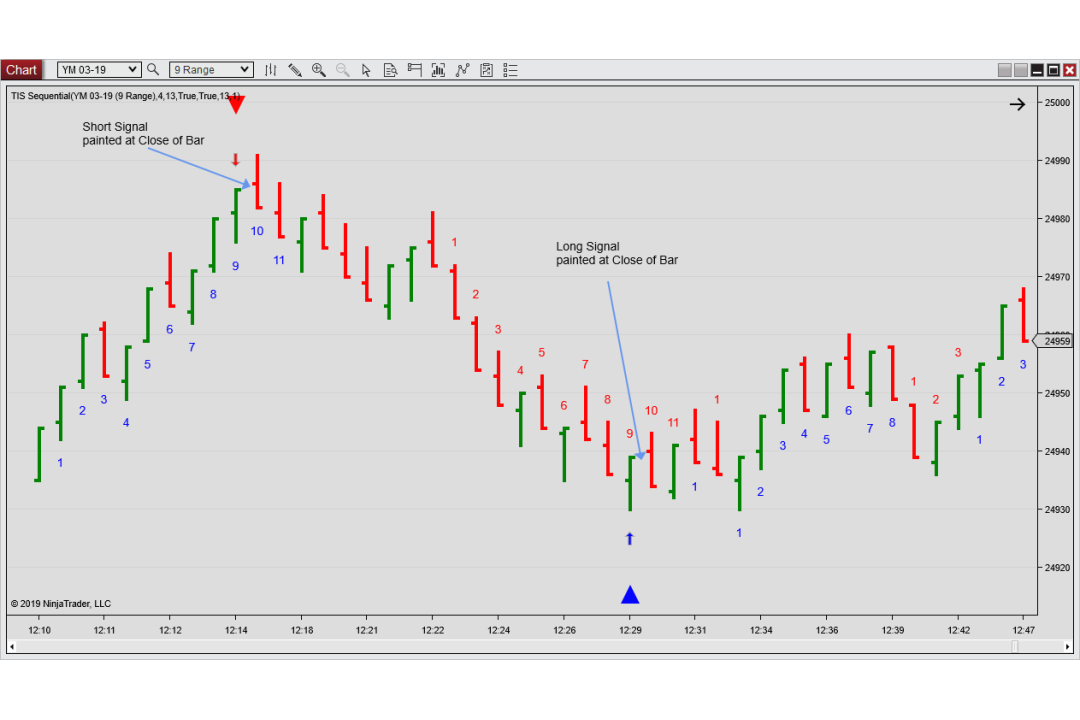
Task: Toggle the Chart Trader panel icon
Action: click(x=414, y=70)
